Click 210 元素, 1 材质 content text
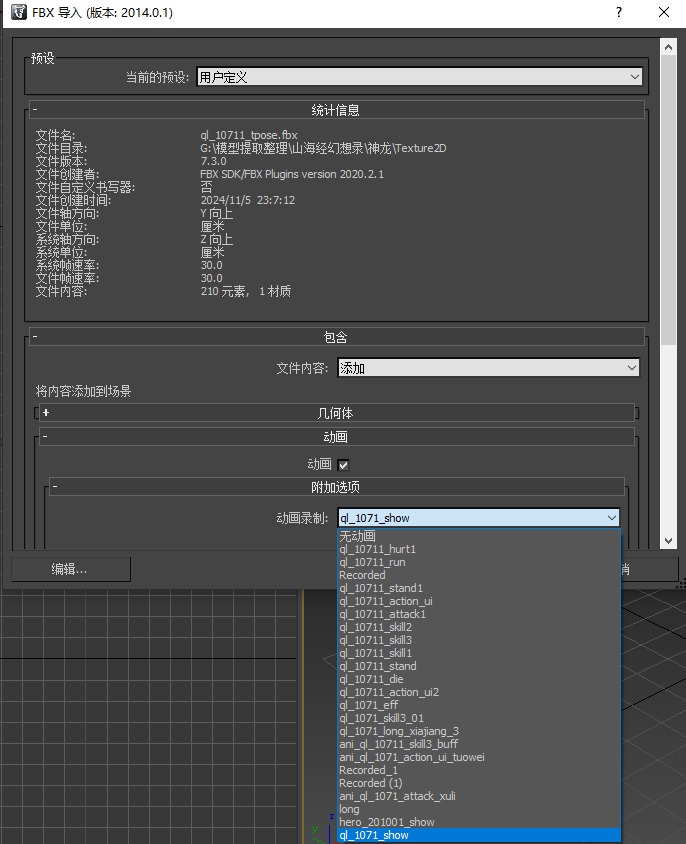The image size is (686, 844). pyautogui.click(x=246, y=291)
